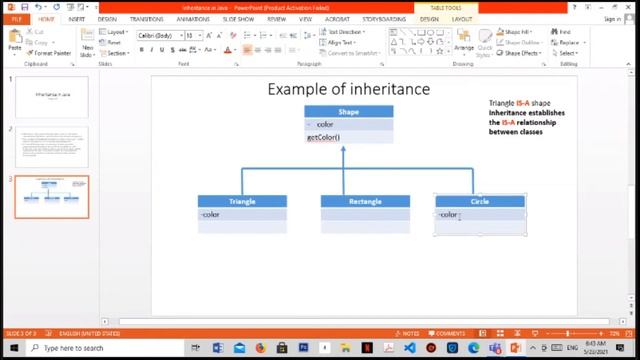The height and width of the screenshot is (360, 640).
Task: Launch Visual Studio Code from the taskbar
Action: [410, 348]
